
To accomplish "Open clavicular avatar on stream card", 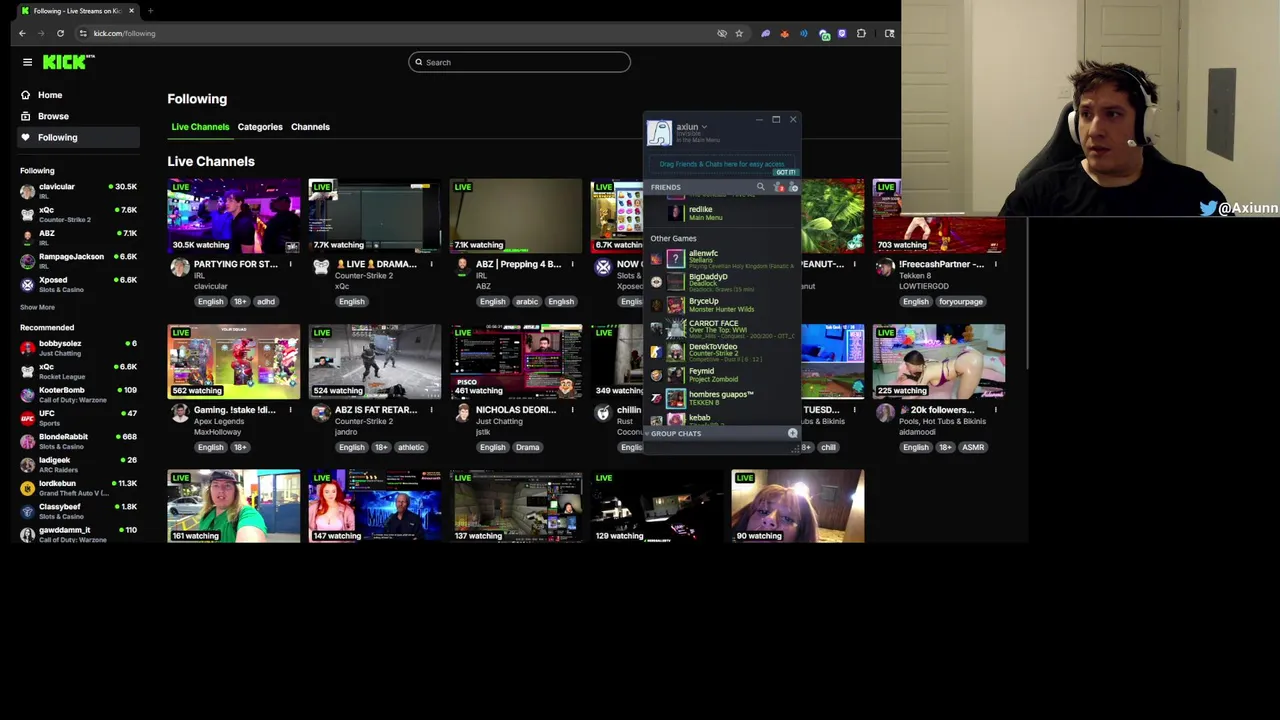I will pyautogui.click(x=180, y=267).
